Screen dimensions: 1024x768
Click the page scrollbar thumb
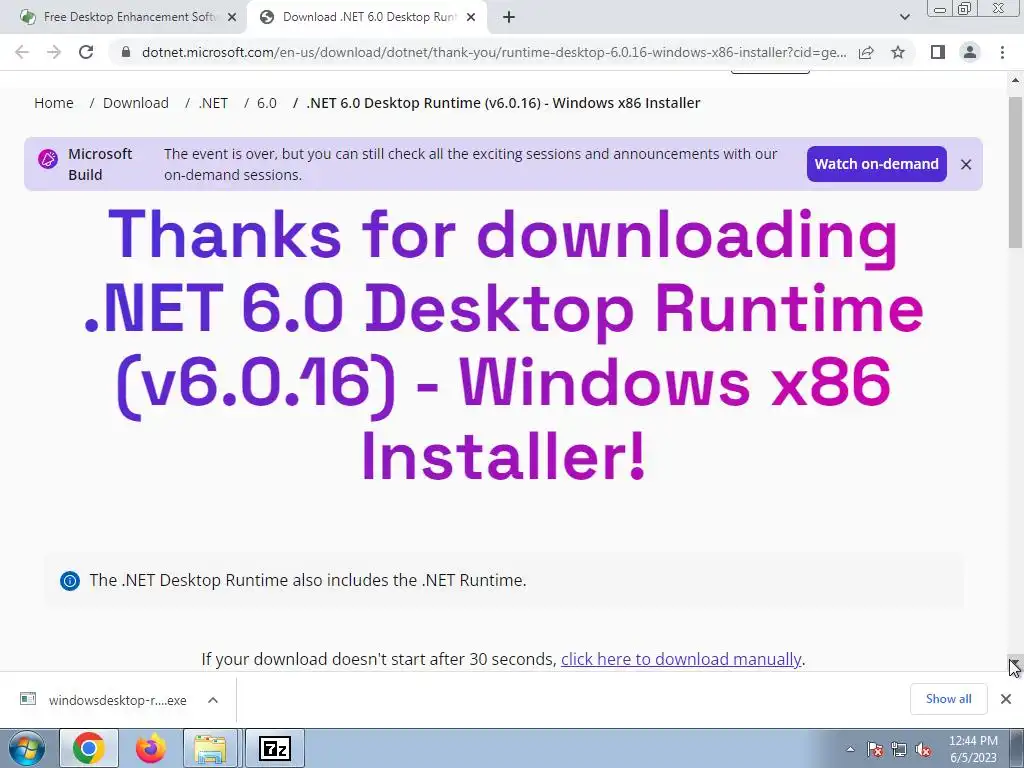coord(1016,172)
